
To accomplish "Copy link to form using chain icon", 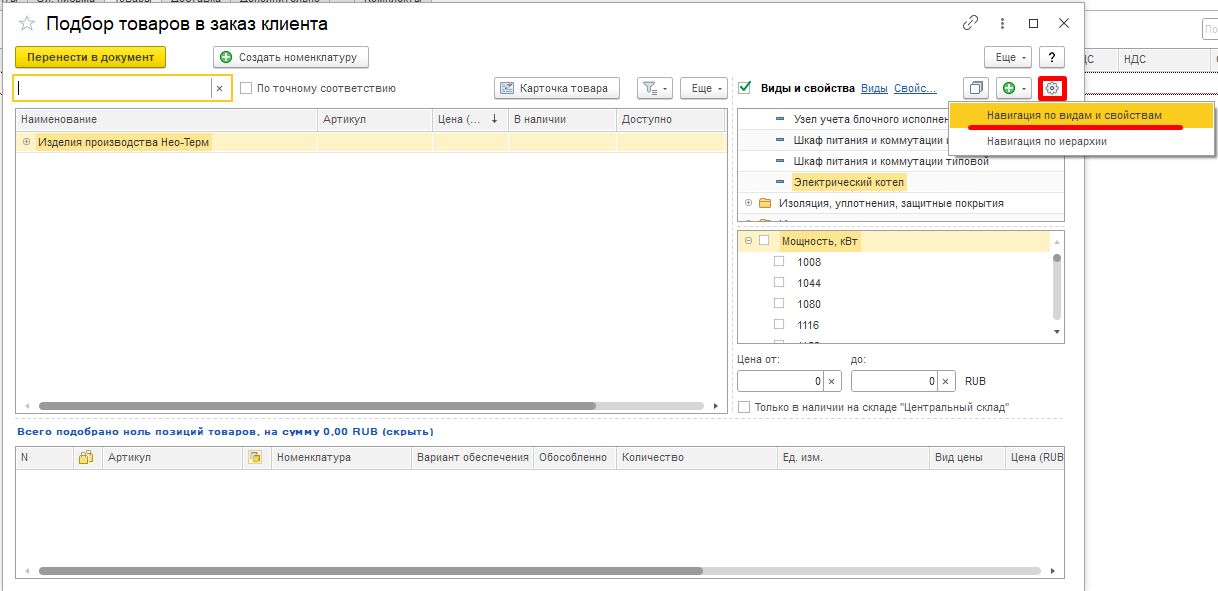I will click(x=970, y=23).
